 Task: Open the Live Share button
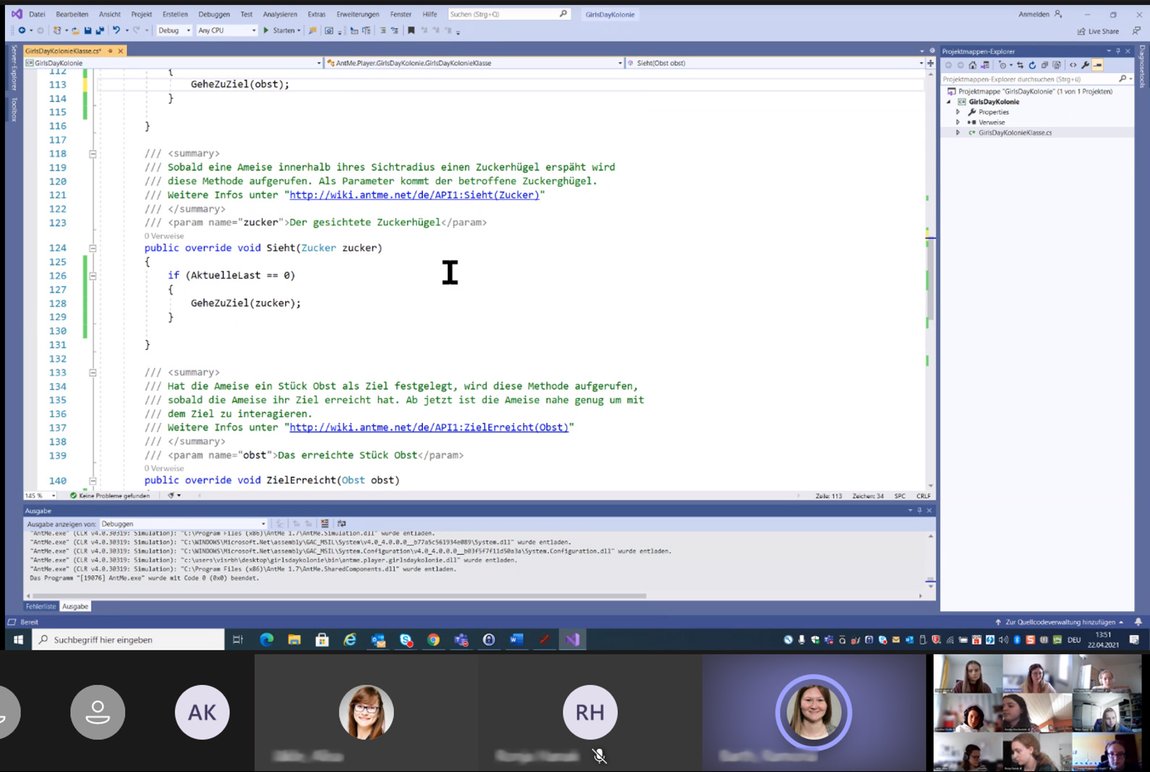coord(1098,32)
